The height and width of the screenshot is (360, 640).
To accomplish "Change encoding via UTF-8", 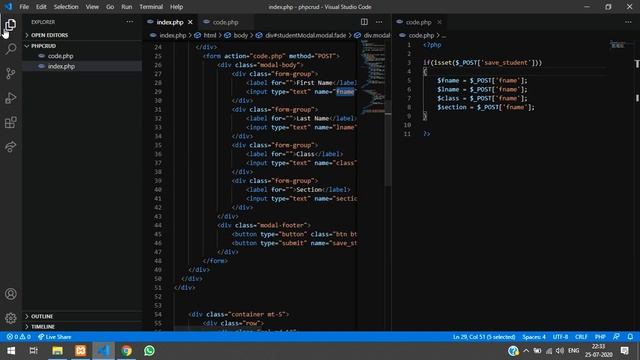I will click(x=560, y=337).
